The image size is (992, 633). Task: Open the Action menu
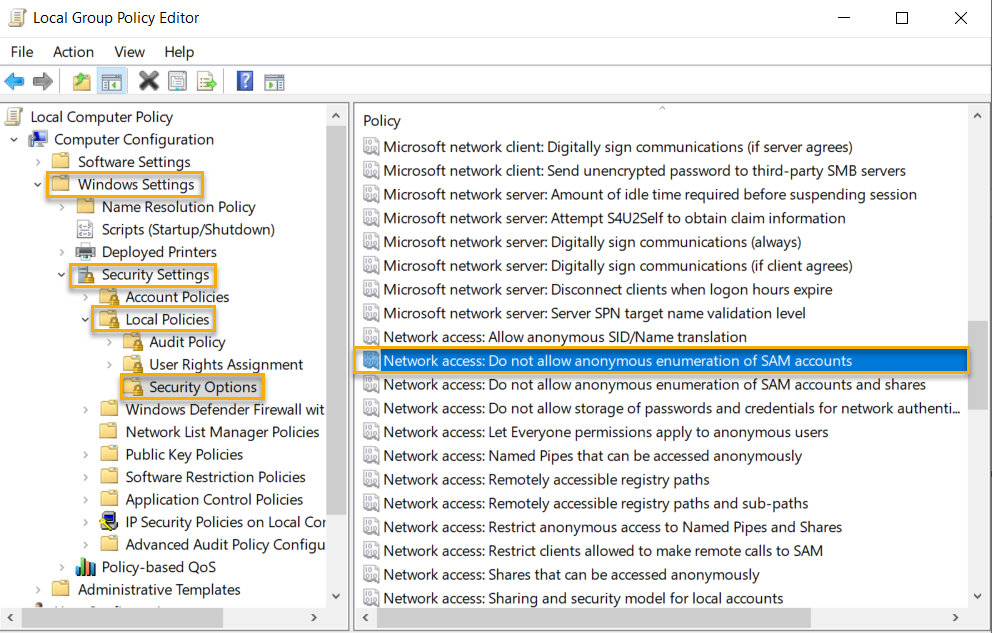[x=73, y=52]
